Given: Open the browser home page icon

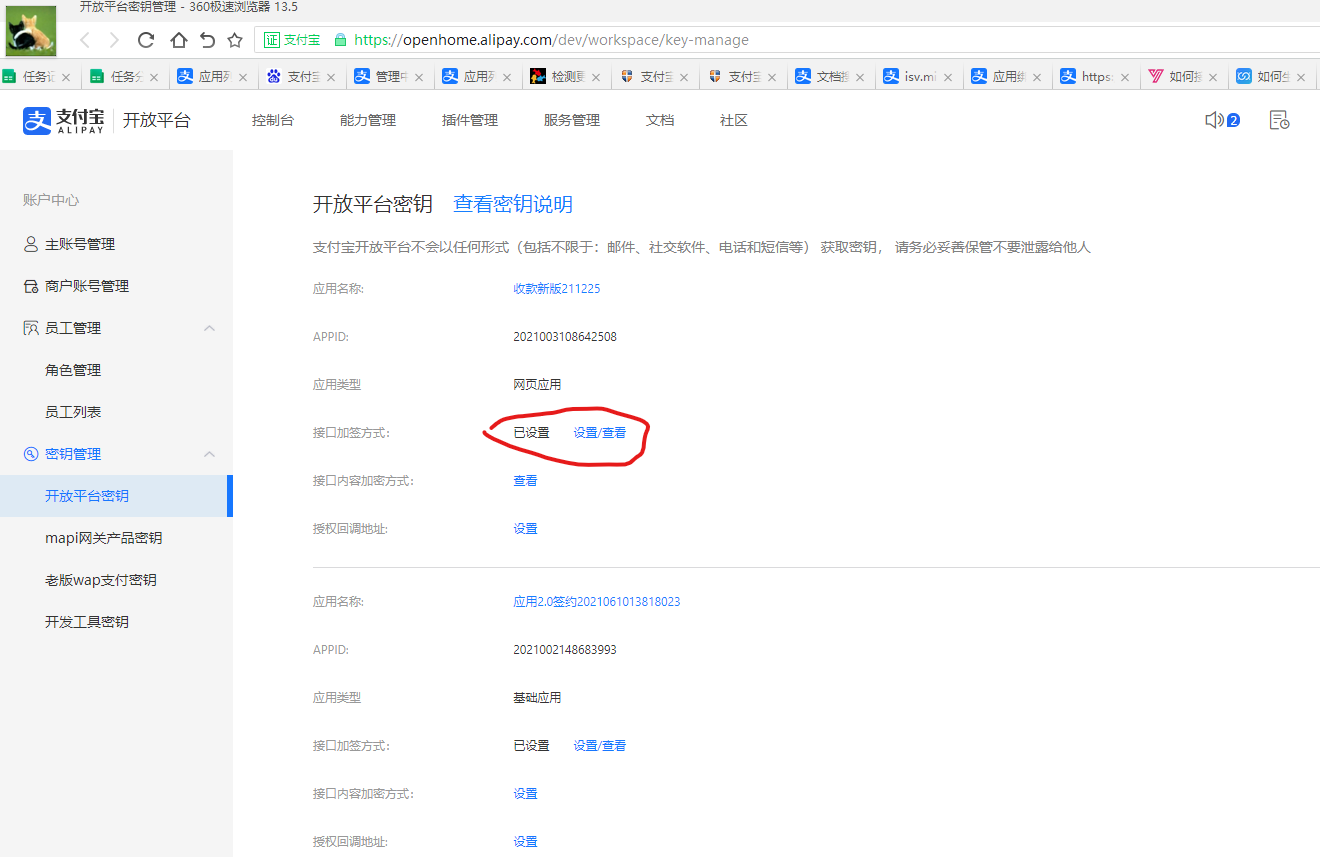Looking at the screenshot, I should (178, 40).
